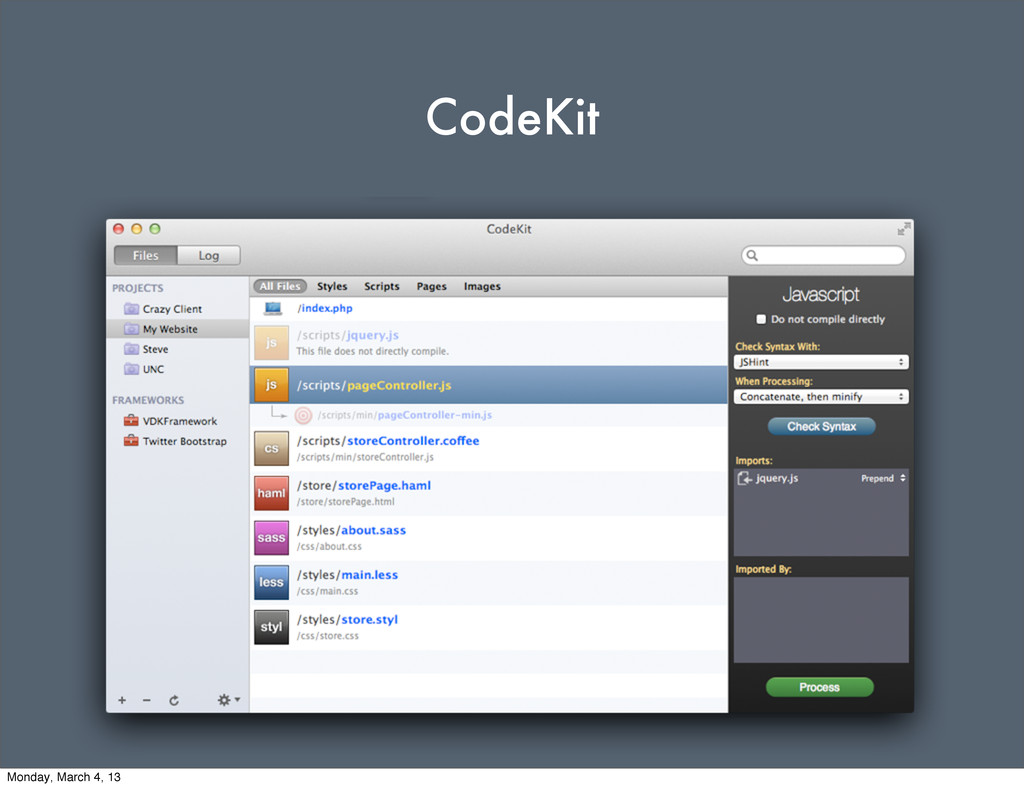Open the gear settings menu
This screenshot has height=788, width=1024.
228,700
